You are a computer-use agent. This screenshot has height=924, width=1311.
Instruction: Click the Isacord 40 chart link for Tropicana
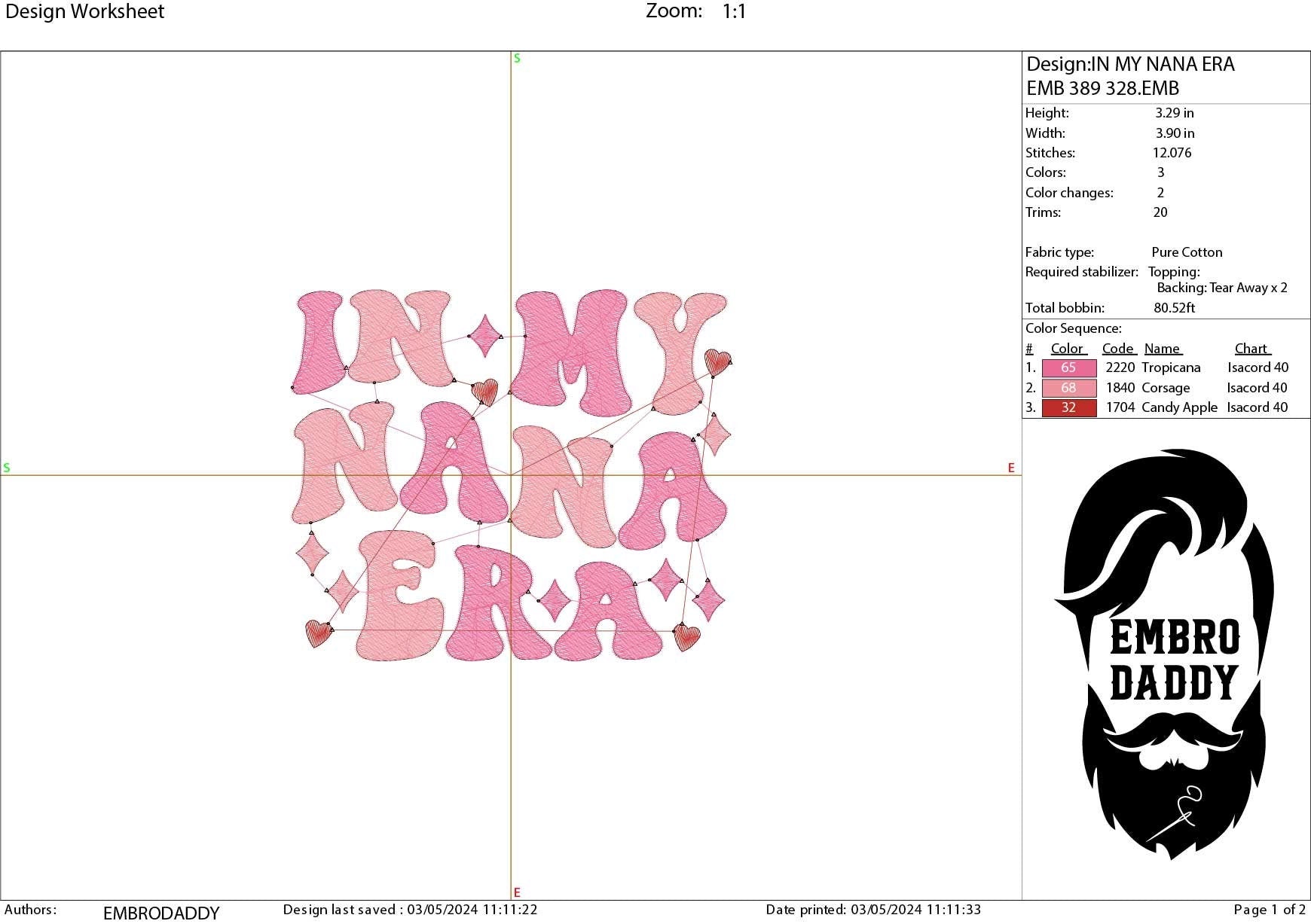(x=1256, y=367)
